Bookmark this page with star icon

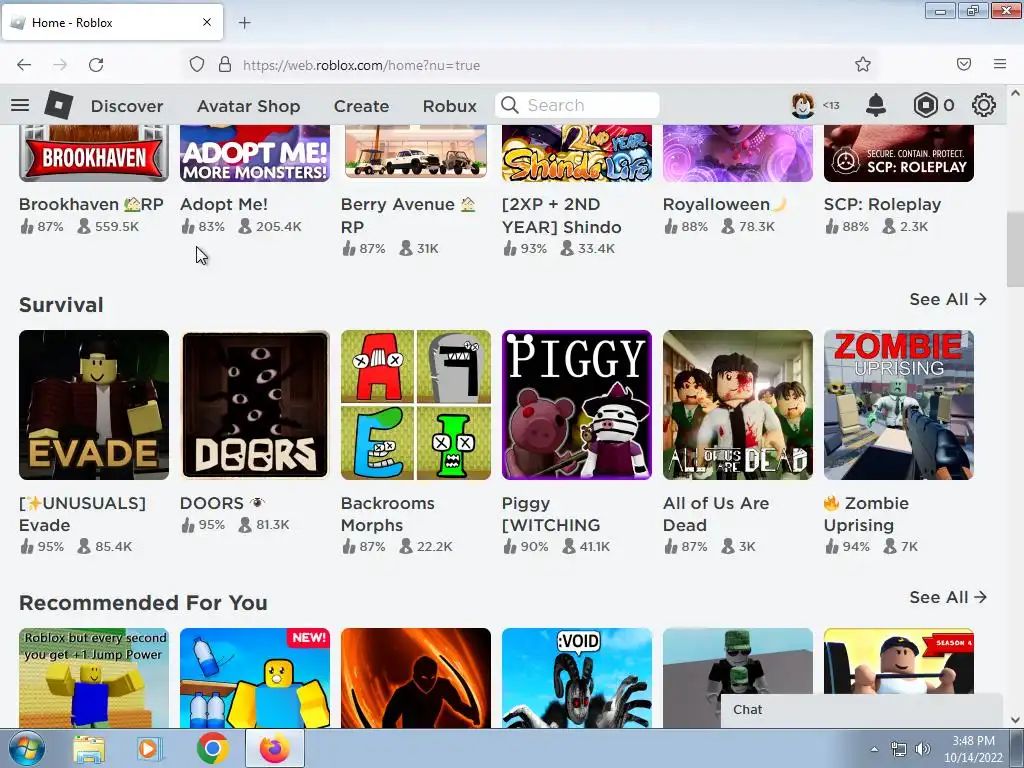863,64
